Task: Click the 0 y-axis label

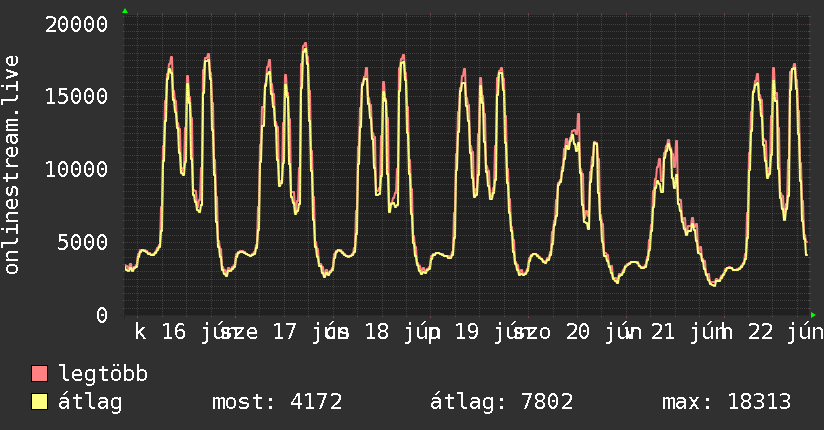Action: tap(102, 315)
